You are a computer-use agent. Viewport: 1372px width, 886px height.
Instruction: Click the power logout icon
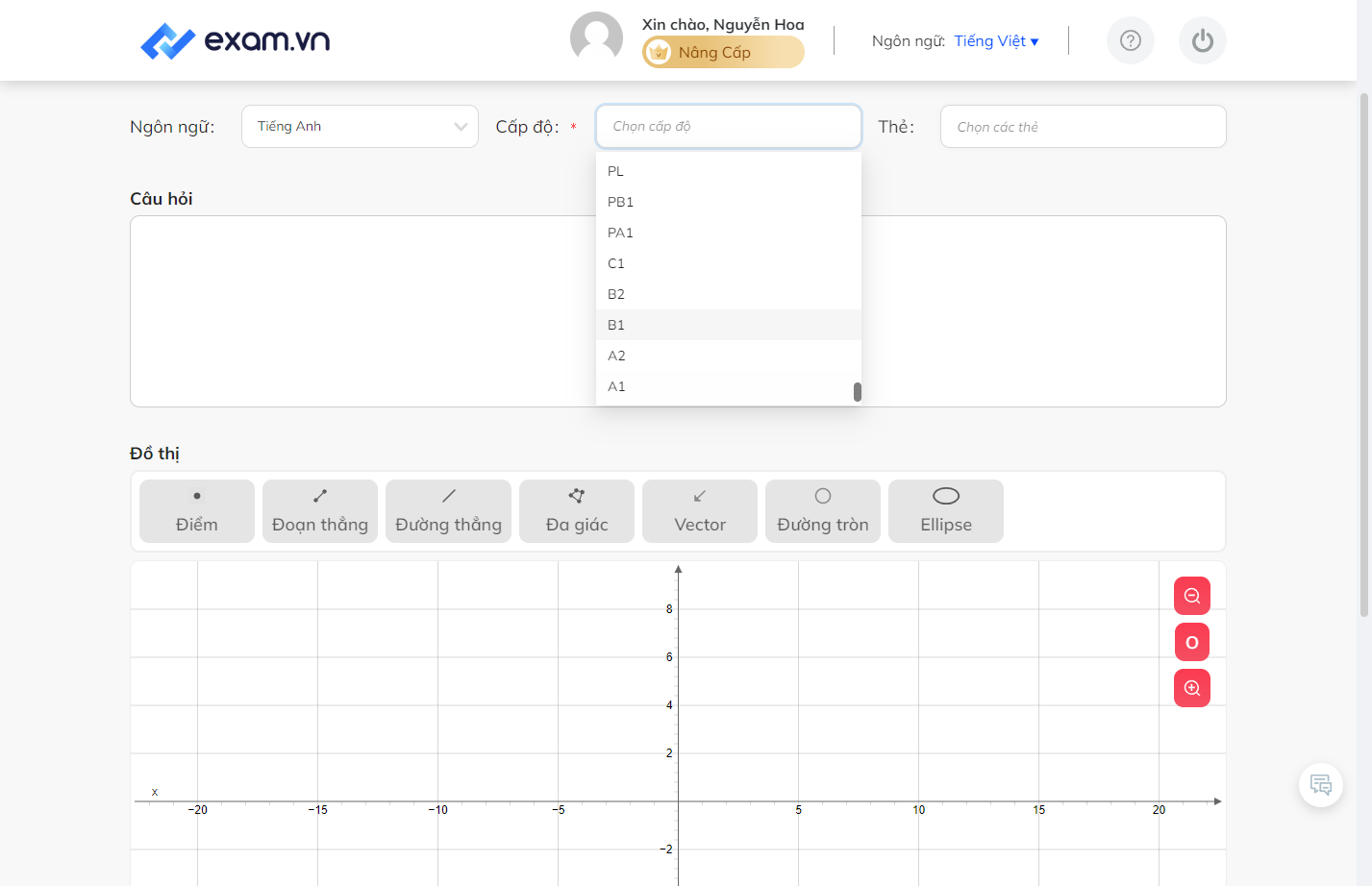tap(1203, 40)
